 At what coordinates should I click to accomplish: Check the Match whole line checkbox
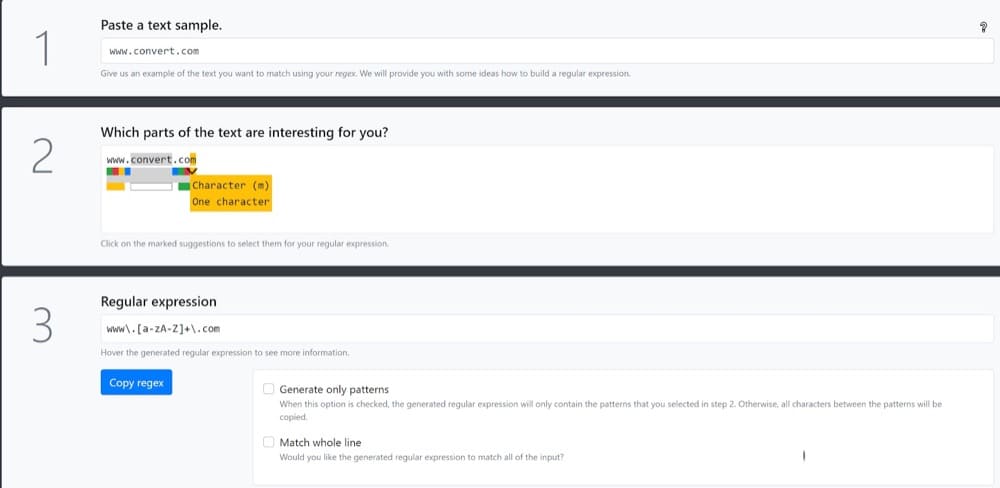pyautogui.click(x=269, y=442)
